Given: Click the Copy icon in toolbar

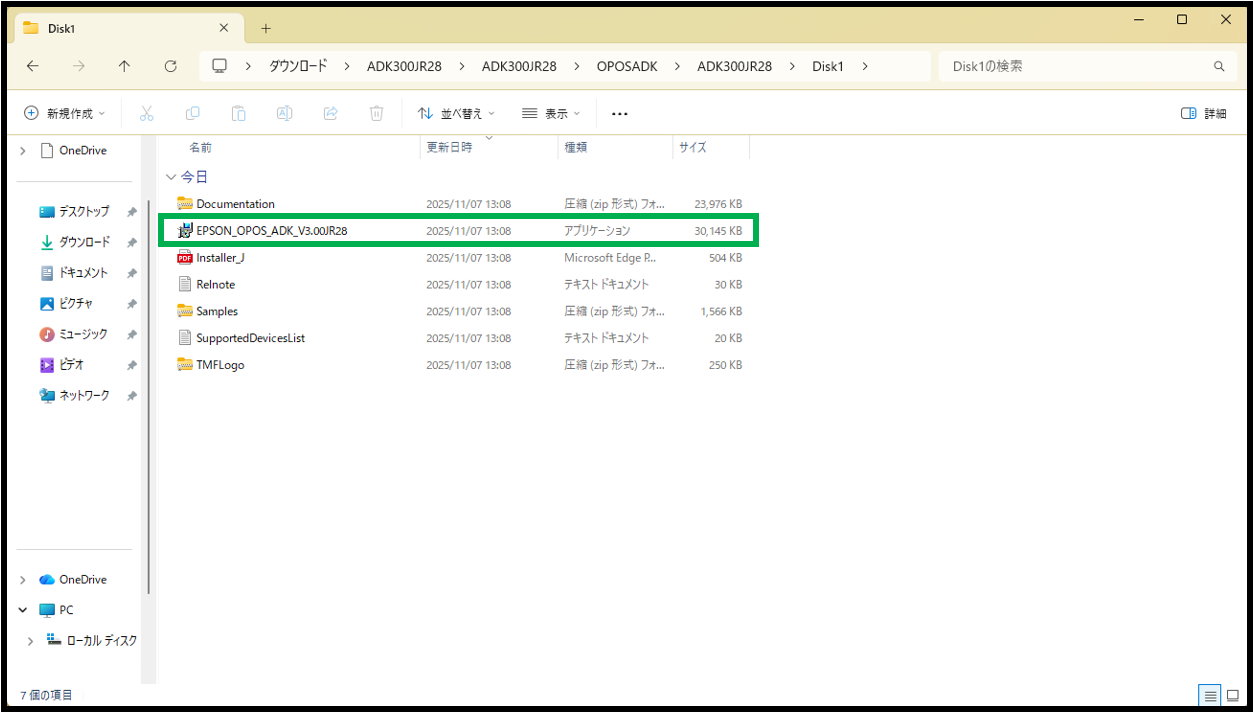Looking at the screenshot, I should click(193, 114).
